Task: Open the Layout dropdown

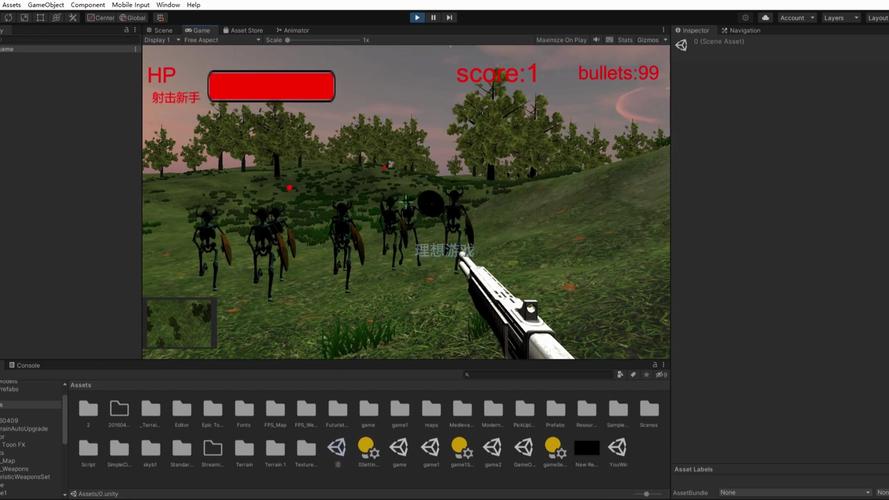Action: pyautogui.click(x=877, y=18)
